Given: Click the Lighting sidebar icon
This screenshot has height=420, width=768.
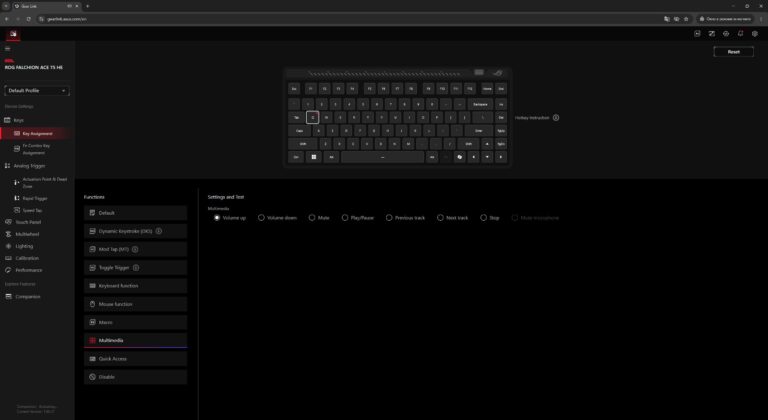Looking at the screenshot, I should pyautogui.click(x=8, y=246).
